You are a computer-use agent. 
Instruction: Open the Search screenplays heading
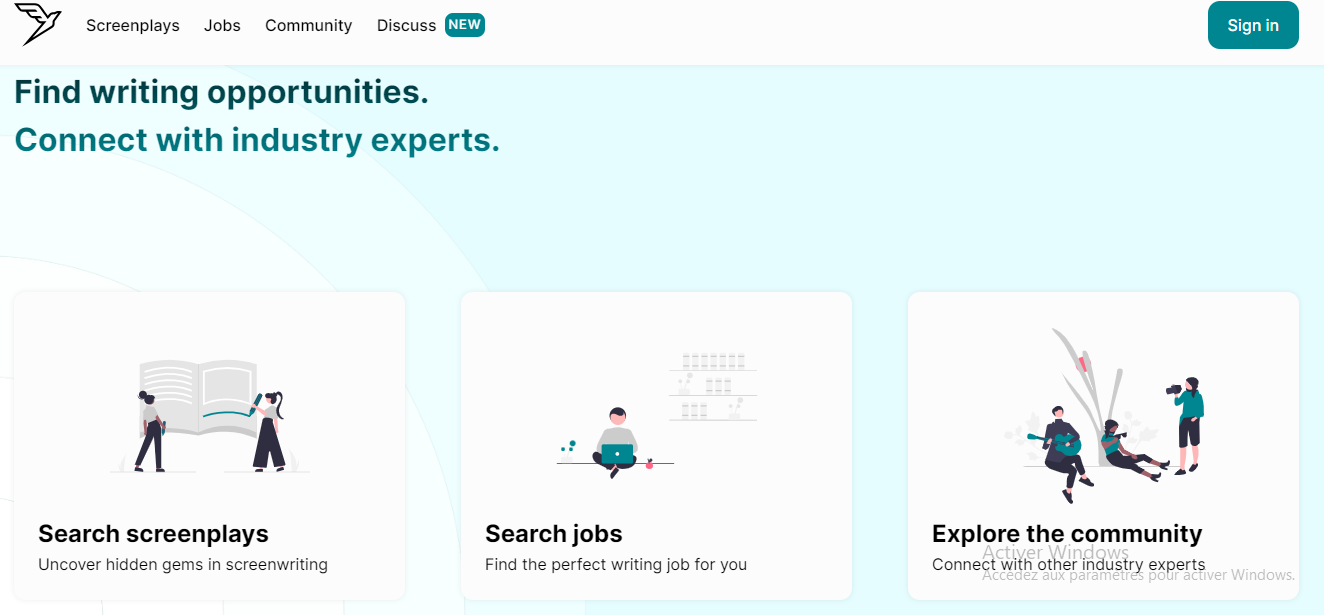tap(153, 534)
